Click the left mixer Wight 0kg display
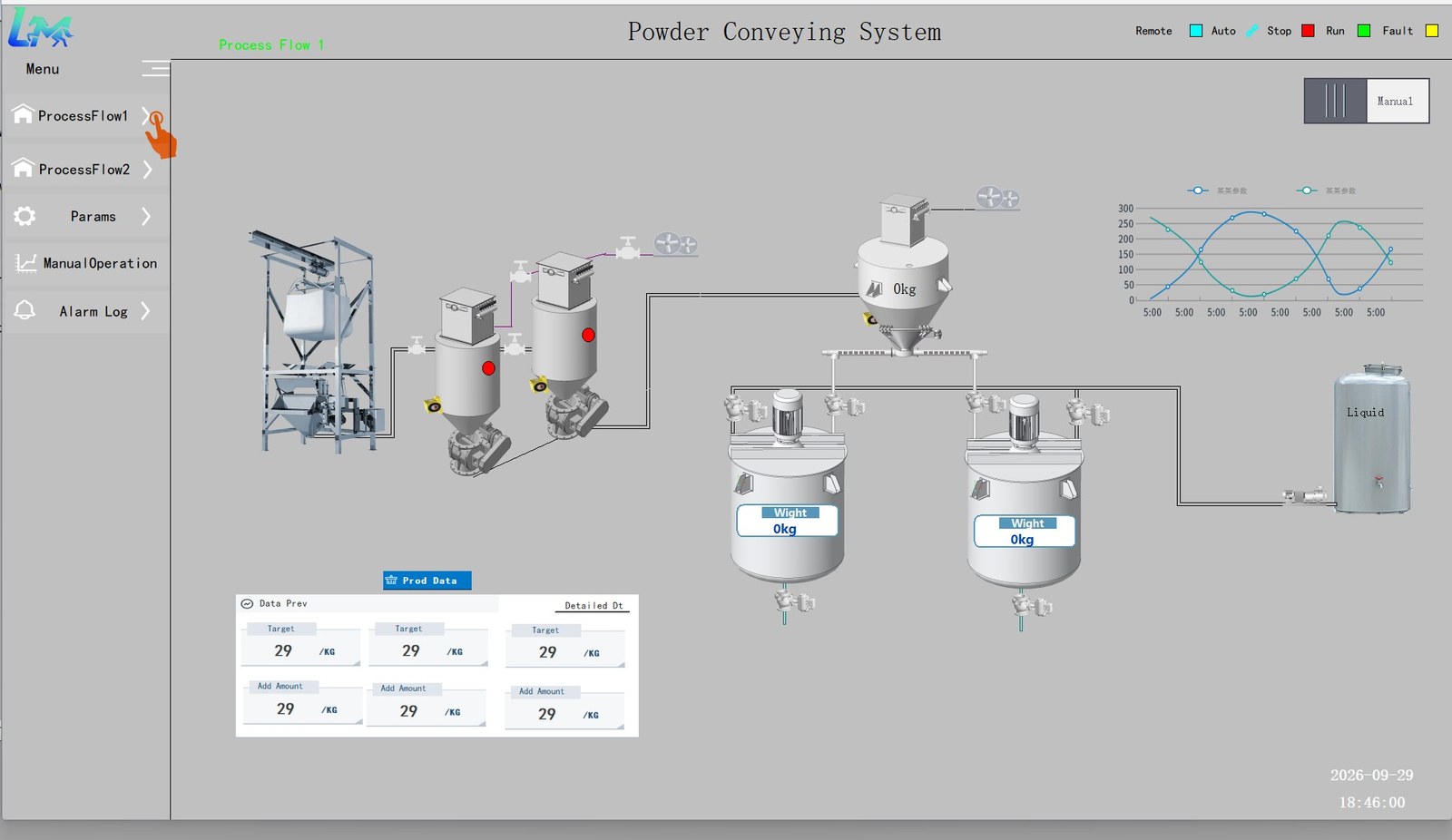The image size is (1452, 840). 788,521
